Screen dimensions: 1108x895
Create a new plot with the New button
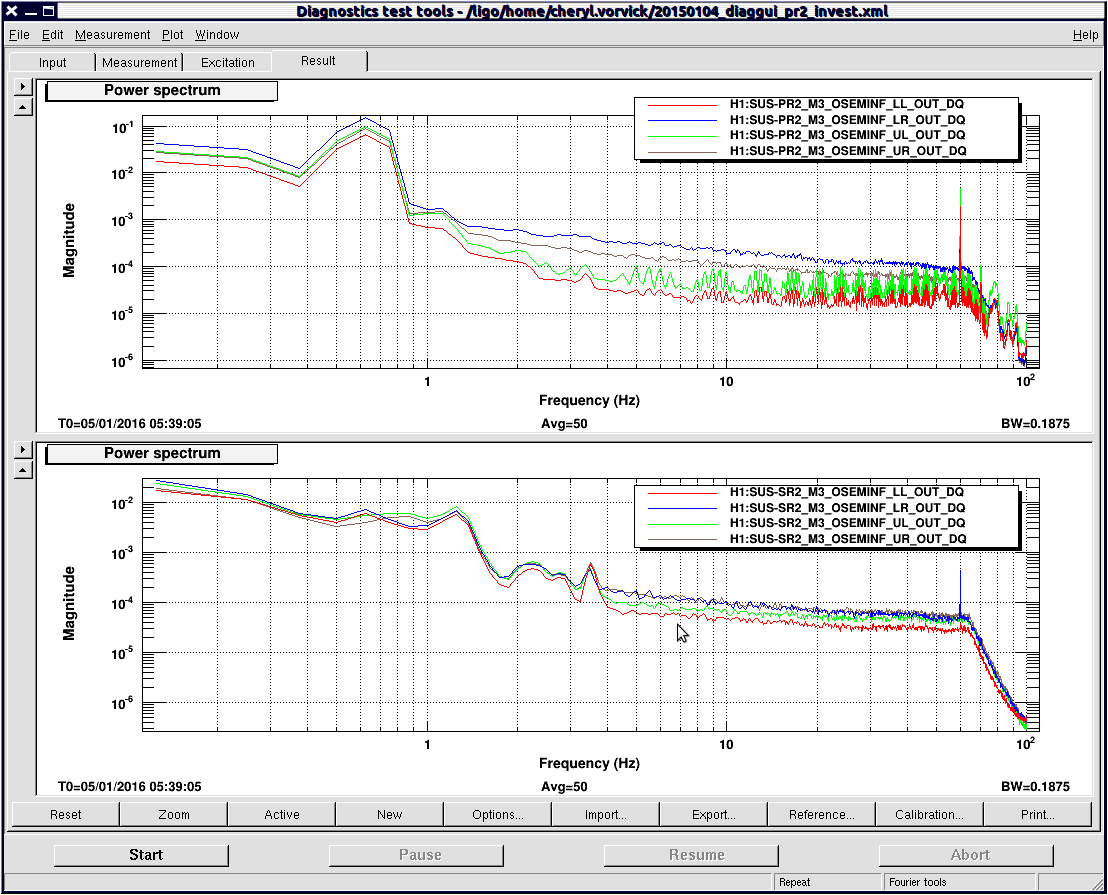tap(390, 814)
